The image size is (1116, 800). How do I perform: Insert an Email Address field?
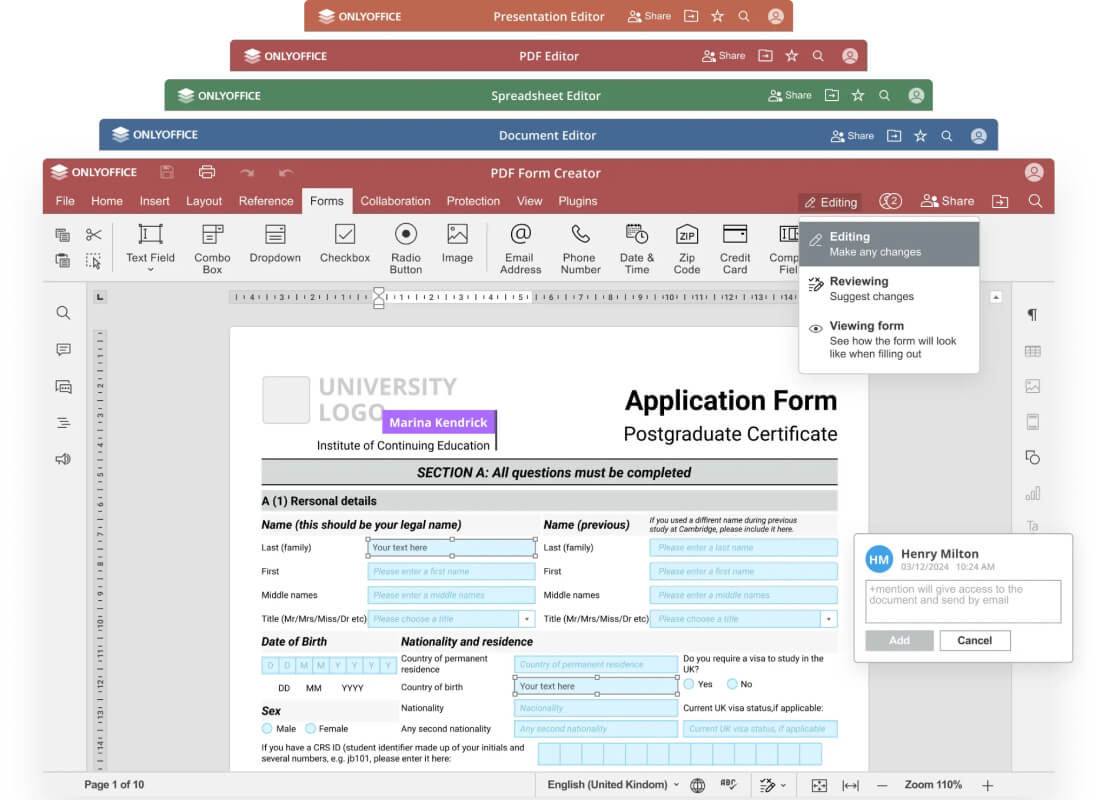pyautogui.click(x=520, y=248)
